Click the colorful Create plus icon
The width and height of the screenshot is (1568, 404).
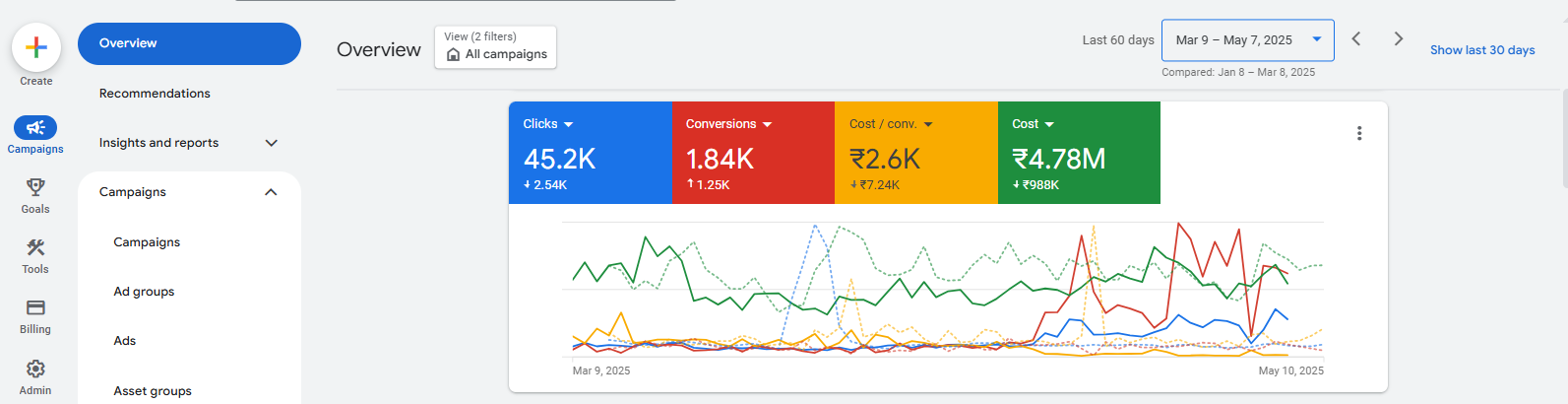point(36,47)
